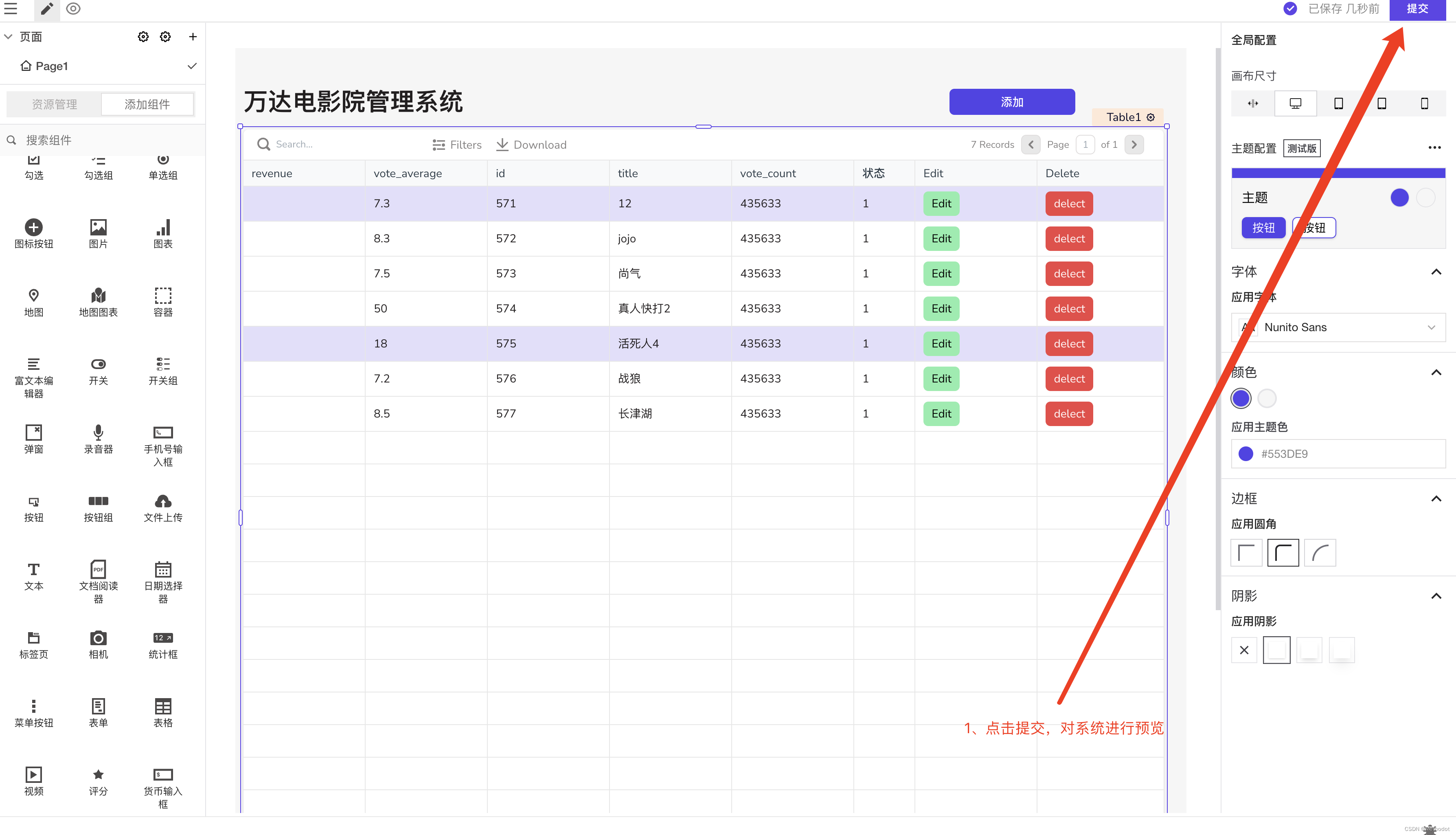The width and height of the screenshot is (1456, 835).
Task: Disable shadow with X option
Action: [x=1244, y=650]
